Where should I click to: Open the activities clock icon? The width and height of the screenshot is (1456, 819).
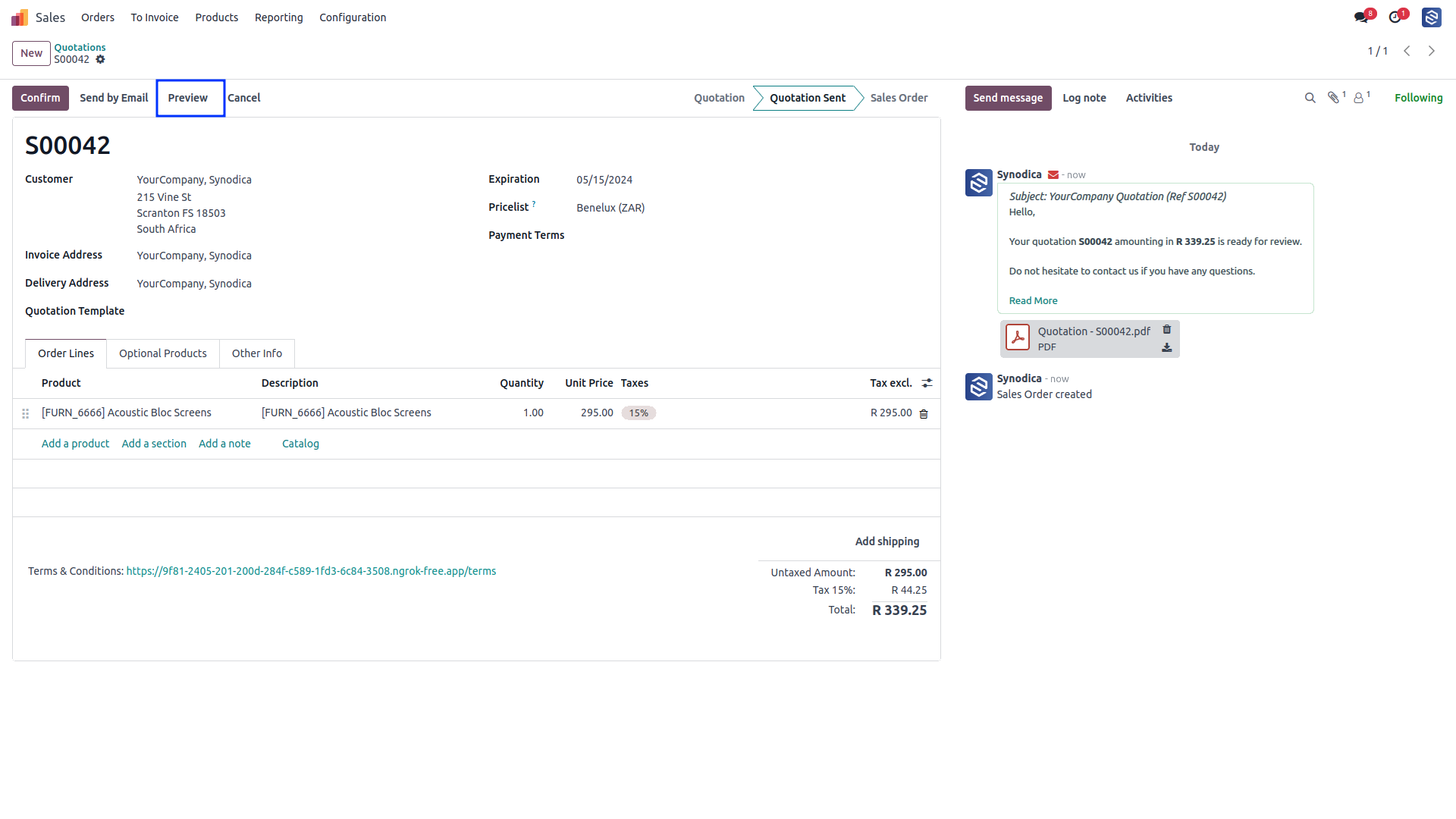click(x=1395, y=17)
